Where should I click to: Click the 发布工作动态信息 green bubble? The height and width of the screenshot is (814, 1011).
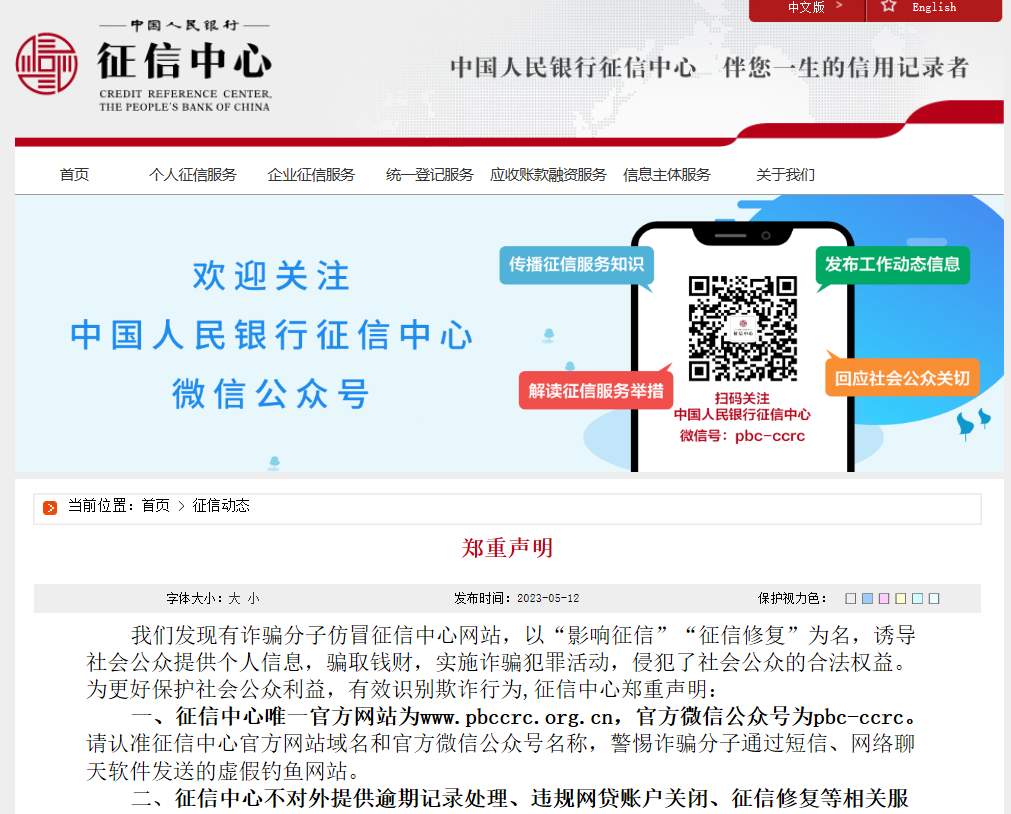(x=892, y=265)
